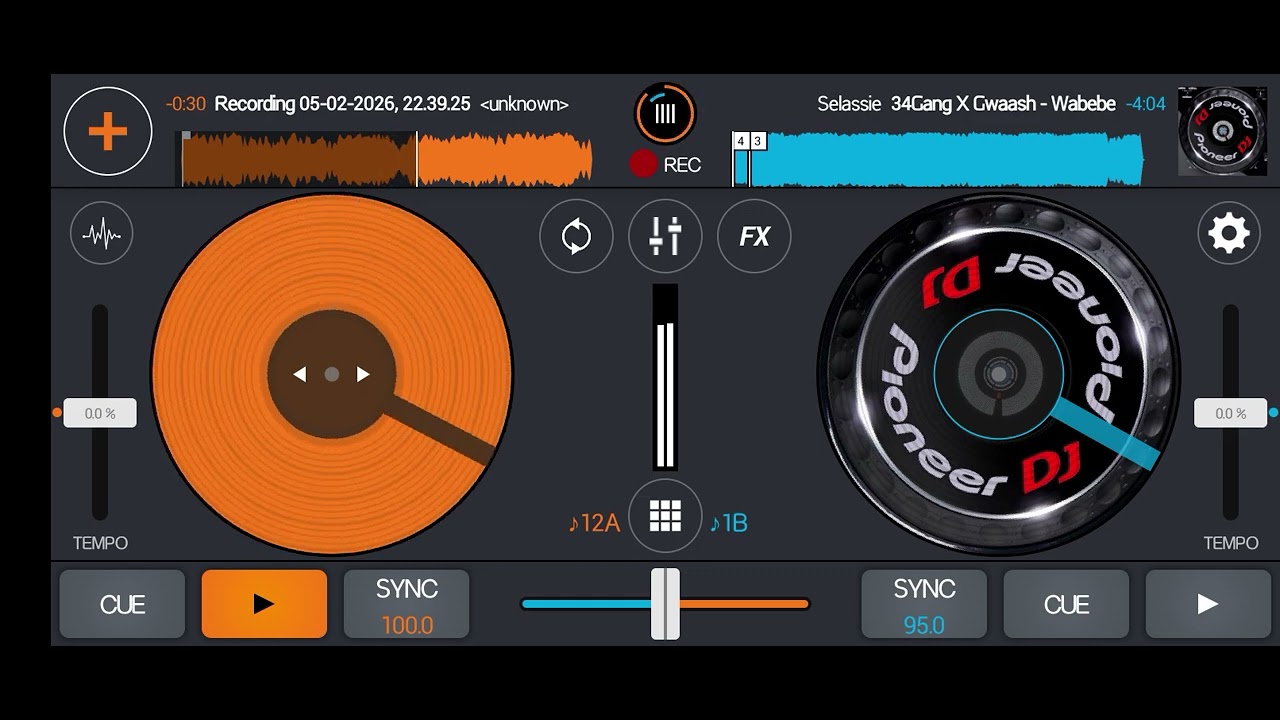
Task: Click the left deck CUE button
Action: click(x=122, y=604)
